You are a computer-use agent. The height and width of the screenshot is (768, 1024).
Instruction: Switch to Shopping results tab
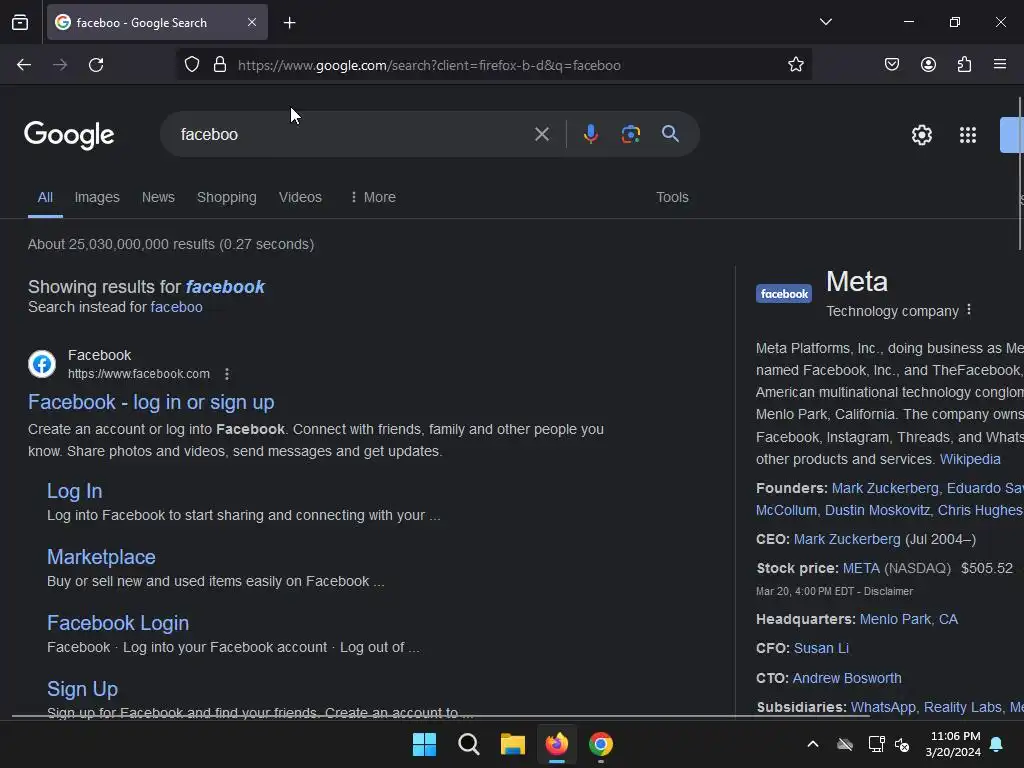coord(227,197)
